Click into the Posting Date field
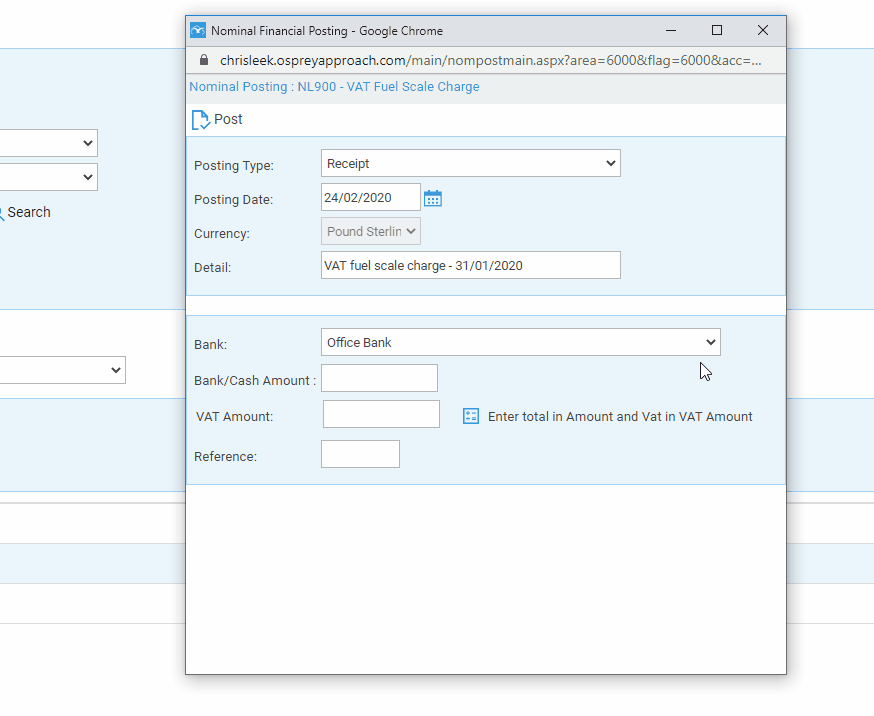 [371, 197]
